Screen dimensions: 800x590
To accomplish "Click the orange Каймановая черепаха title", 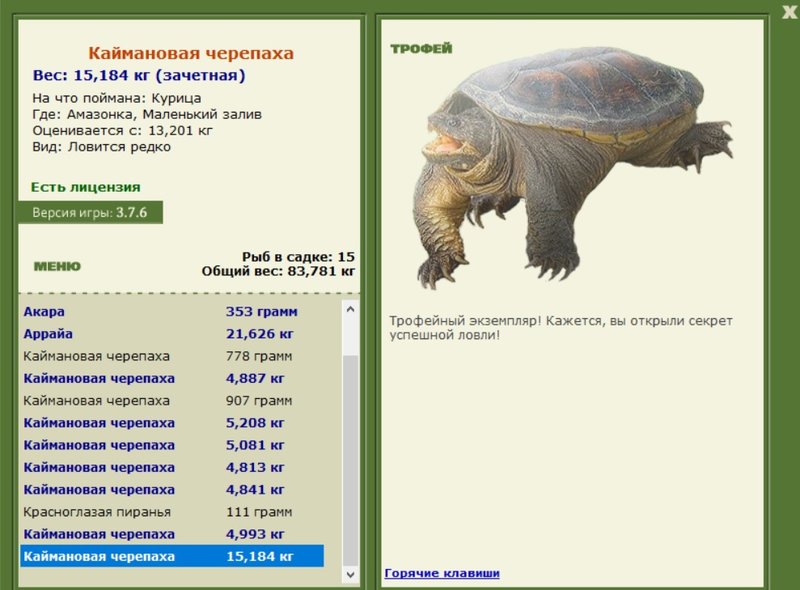I will pos(191,53).
